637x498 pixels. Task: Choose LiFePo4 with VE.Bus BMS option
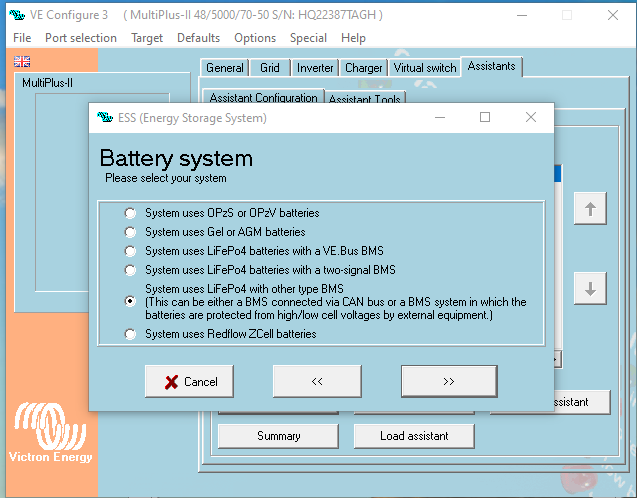[130, 251]
